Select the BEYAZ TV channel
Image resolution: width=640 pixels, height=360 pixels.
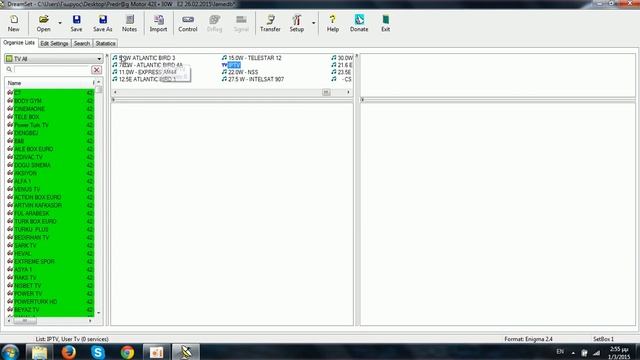pos(27,310)
